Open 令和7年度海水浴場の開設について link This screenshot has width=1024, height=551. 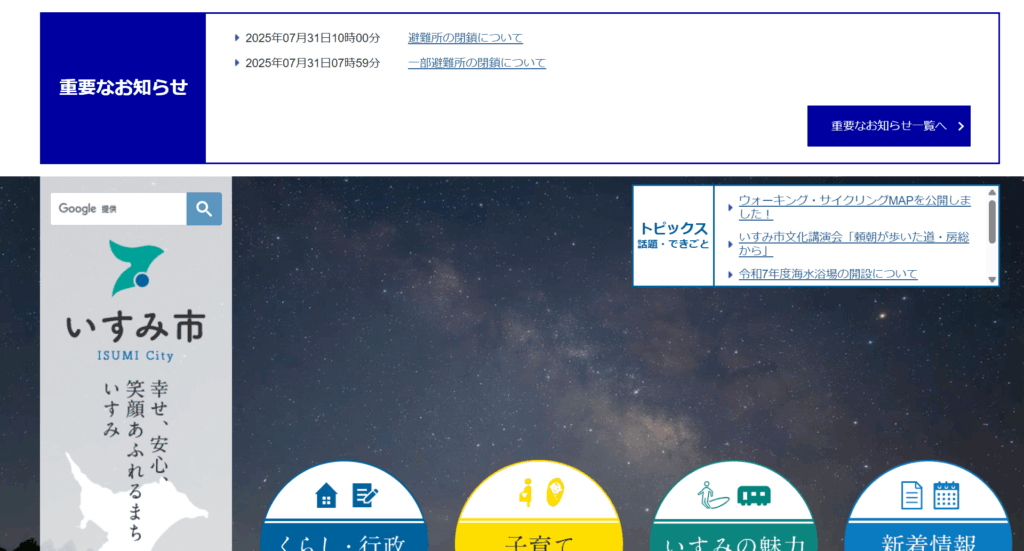pyautogui.click(x=828, y=274)
